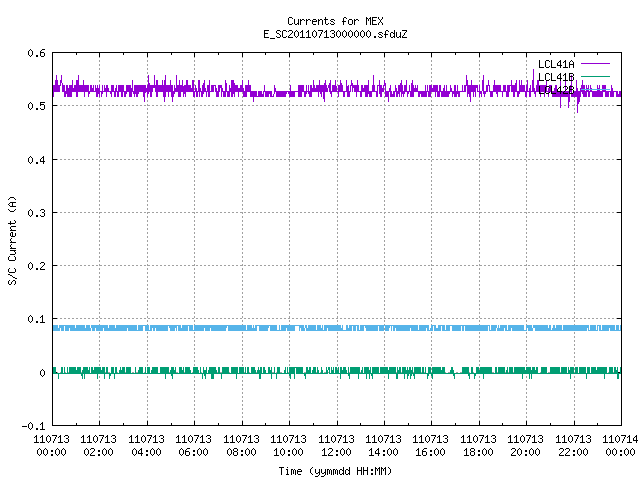Click the 22:00 time tick label
Screen dimensions: 640x480
coord(573,452)
